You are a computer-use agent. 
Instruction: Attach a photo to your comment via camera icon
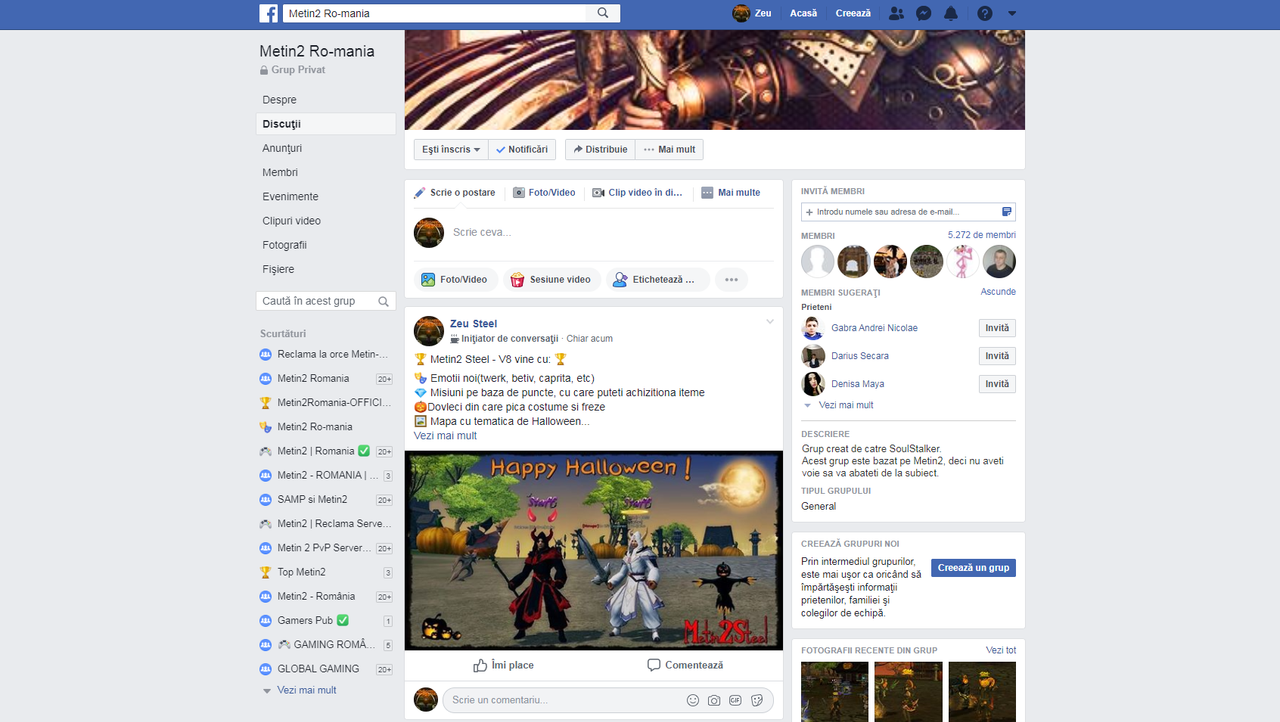pos(714,700)
